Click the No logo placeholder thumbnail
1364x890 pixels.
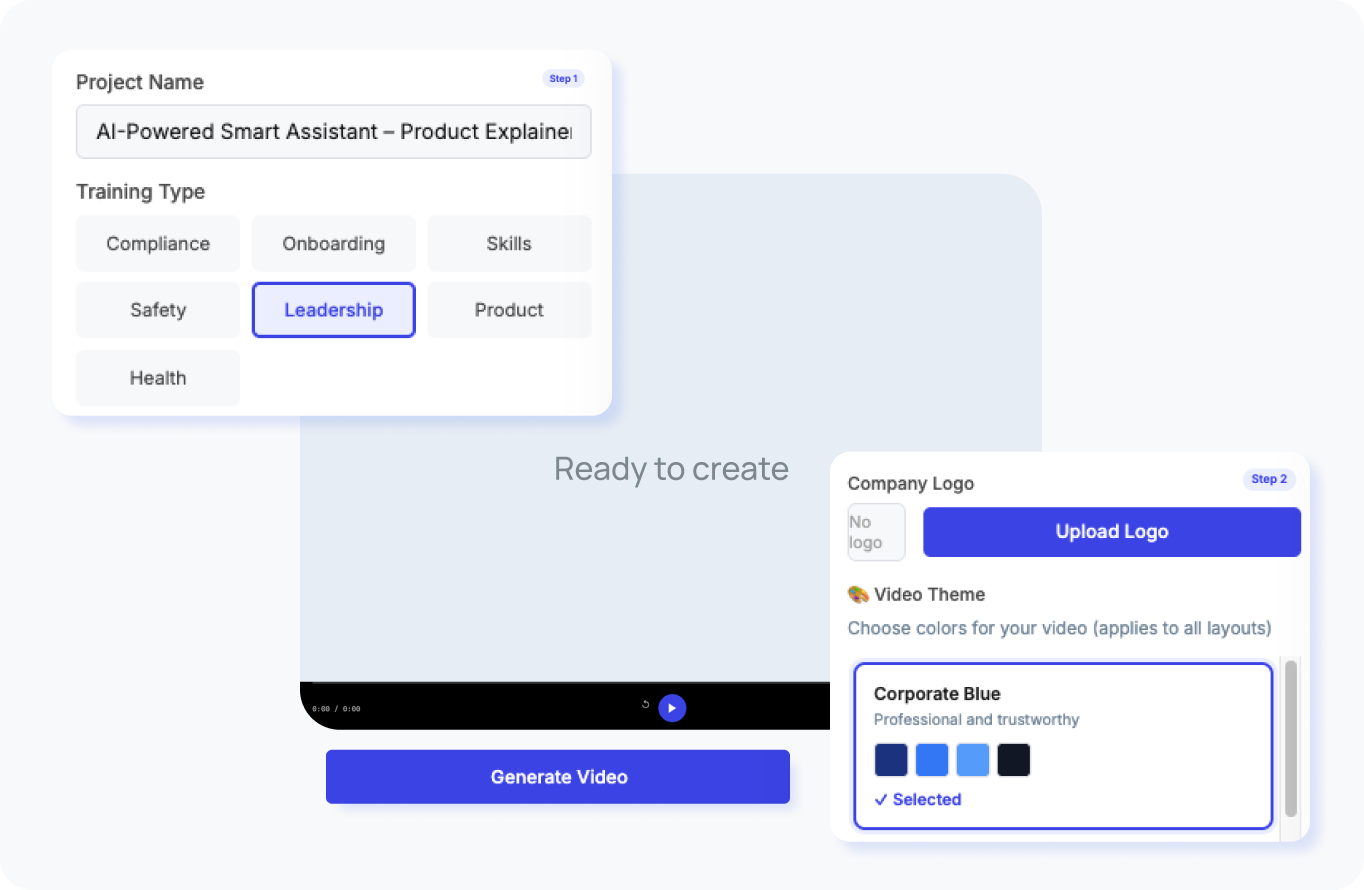point(875,532)
